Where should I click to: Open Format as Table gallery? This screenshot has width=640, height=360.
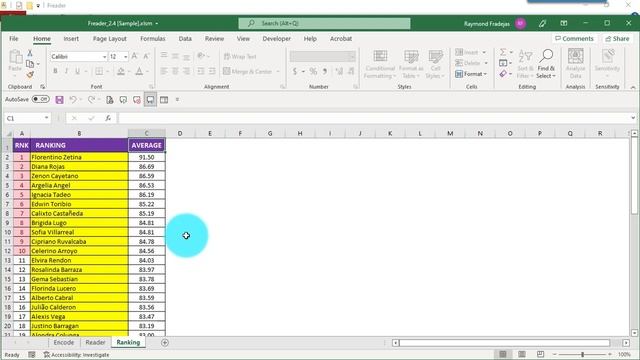pyautogui.click(x=411, y=64)
